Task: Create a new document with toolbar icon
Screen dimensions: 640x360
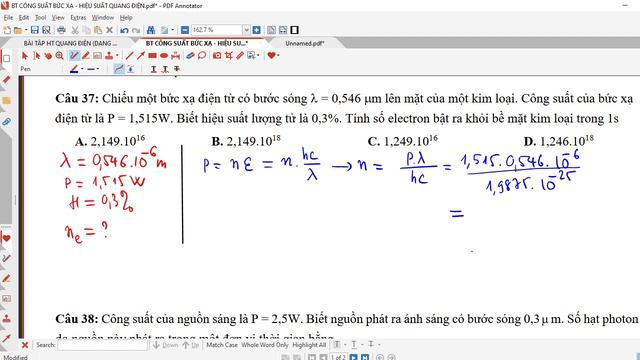Action: [7, 30]
